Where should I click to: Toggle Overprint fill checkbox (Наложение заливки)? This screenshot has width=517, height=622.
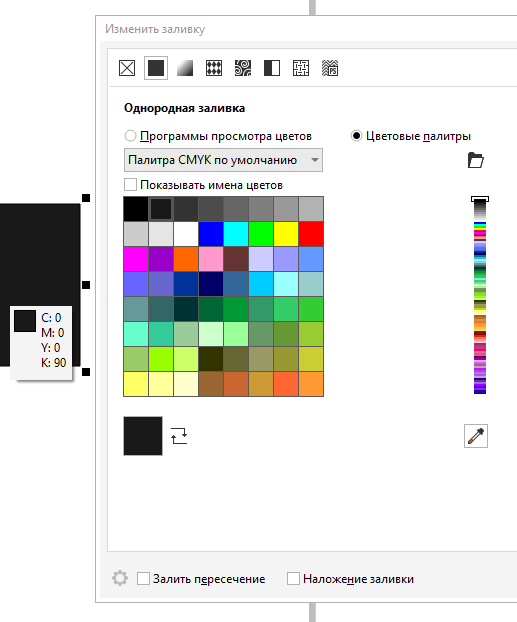(x=293, y=578)
